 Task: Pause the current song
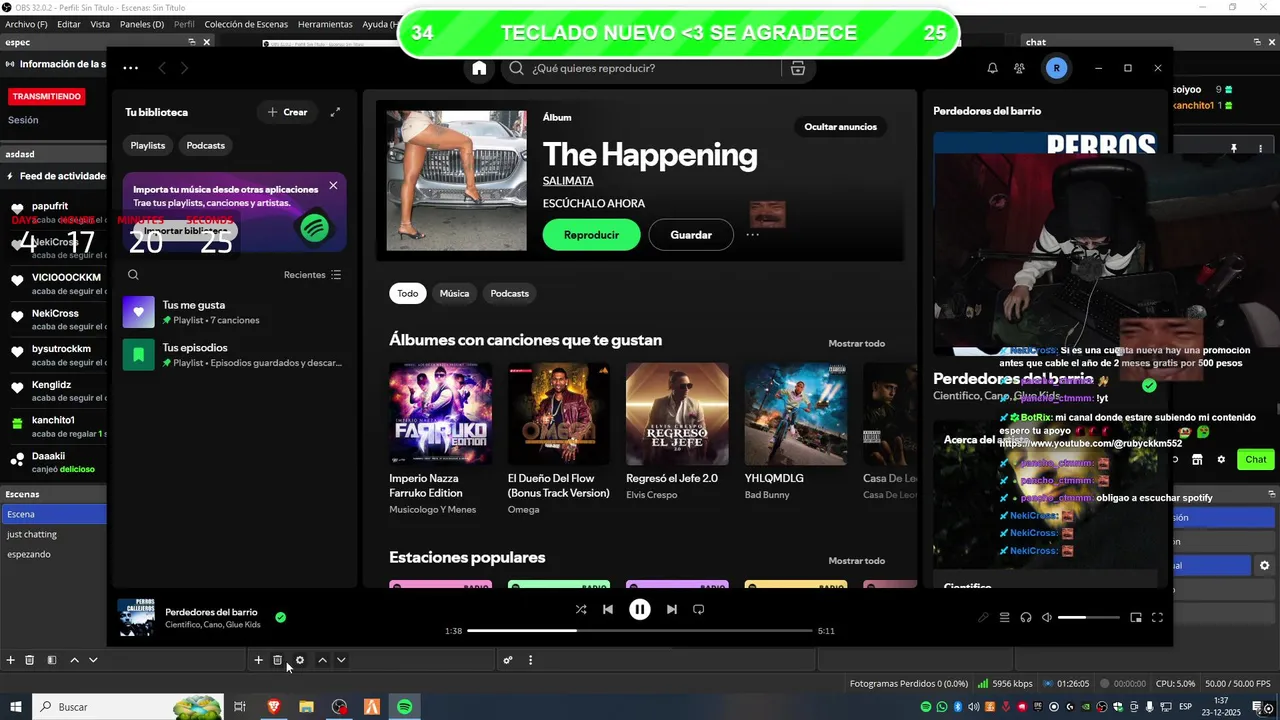click(640, 609)
